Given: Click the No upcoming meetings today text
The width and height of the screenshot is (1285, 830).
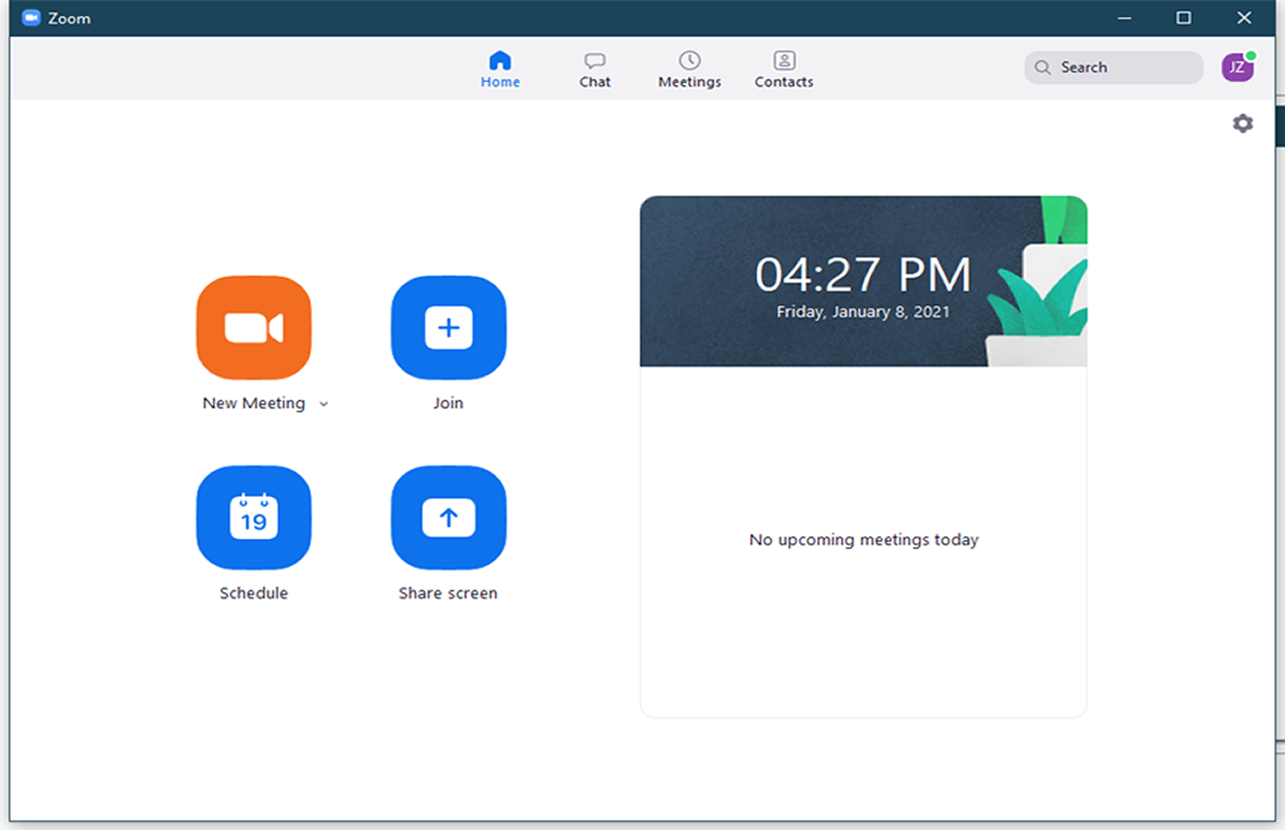Looking at the screenshot, I should click(864, 540).
